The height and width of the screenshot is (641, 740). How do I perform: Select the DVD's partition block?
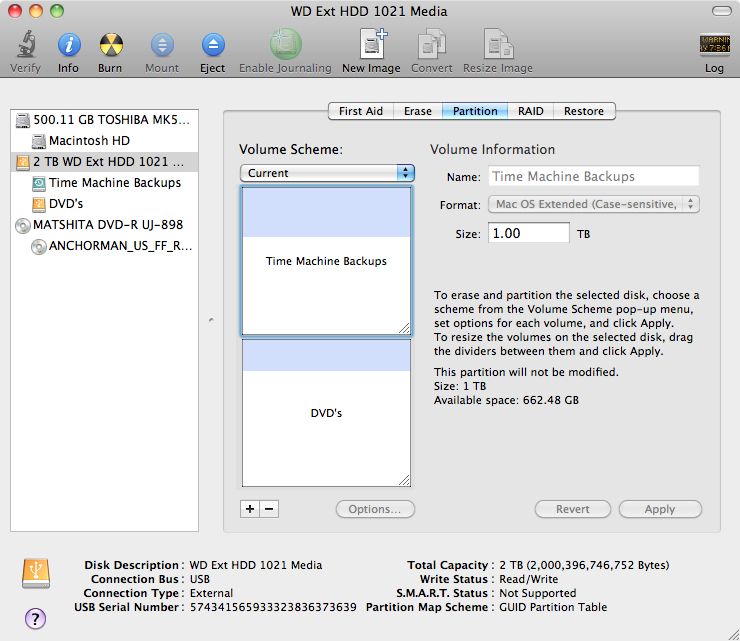(x=326, y=413)
